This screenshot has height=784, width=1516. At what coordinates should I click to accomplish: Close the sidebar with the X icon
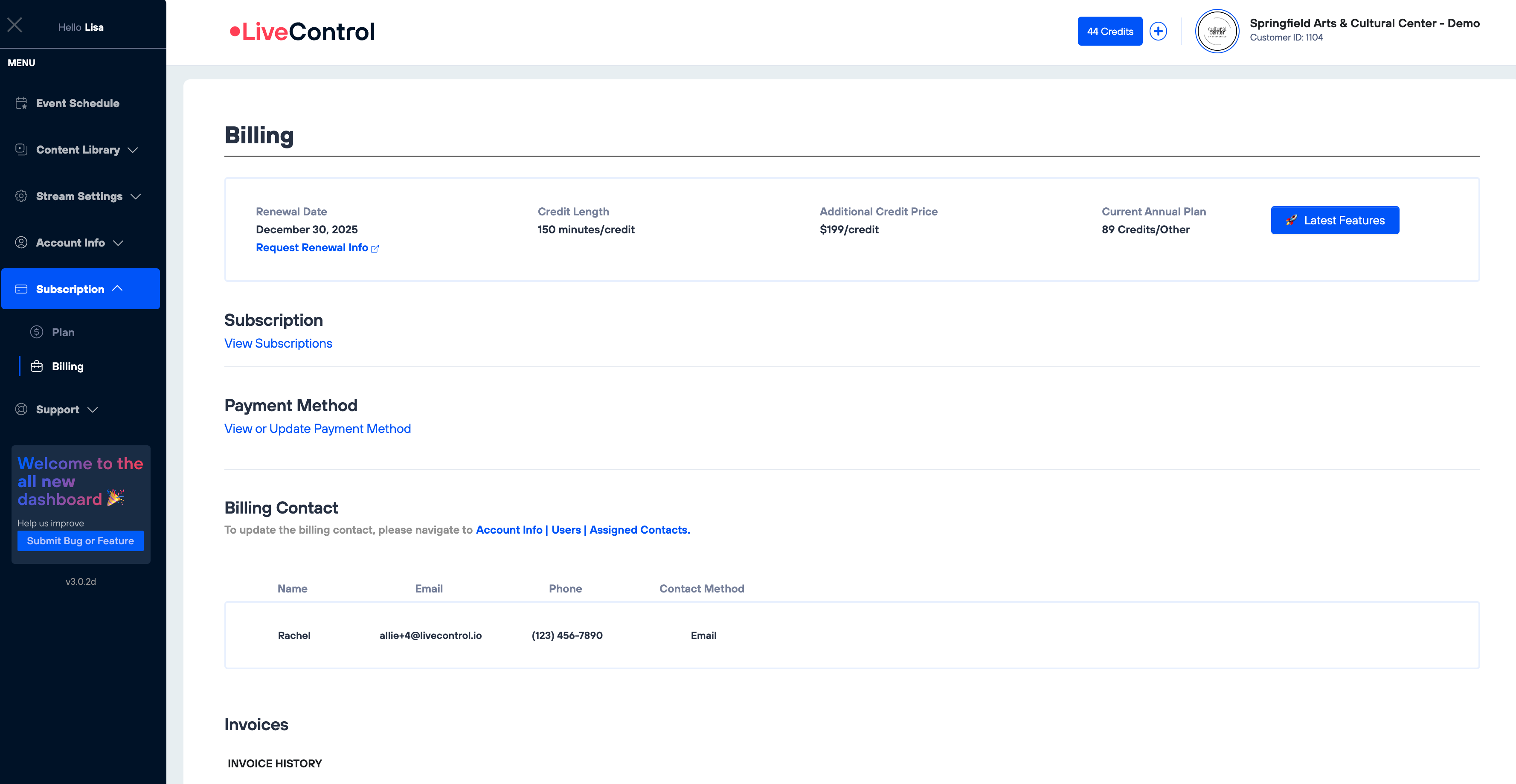(15, 25)
